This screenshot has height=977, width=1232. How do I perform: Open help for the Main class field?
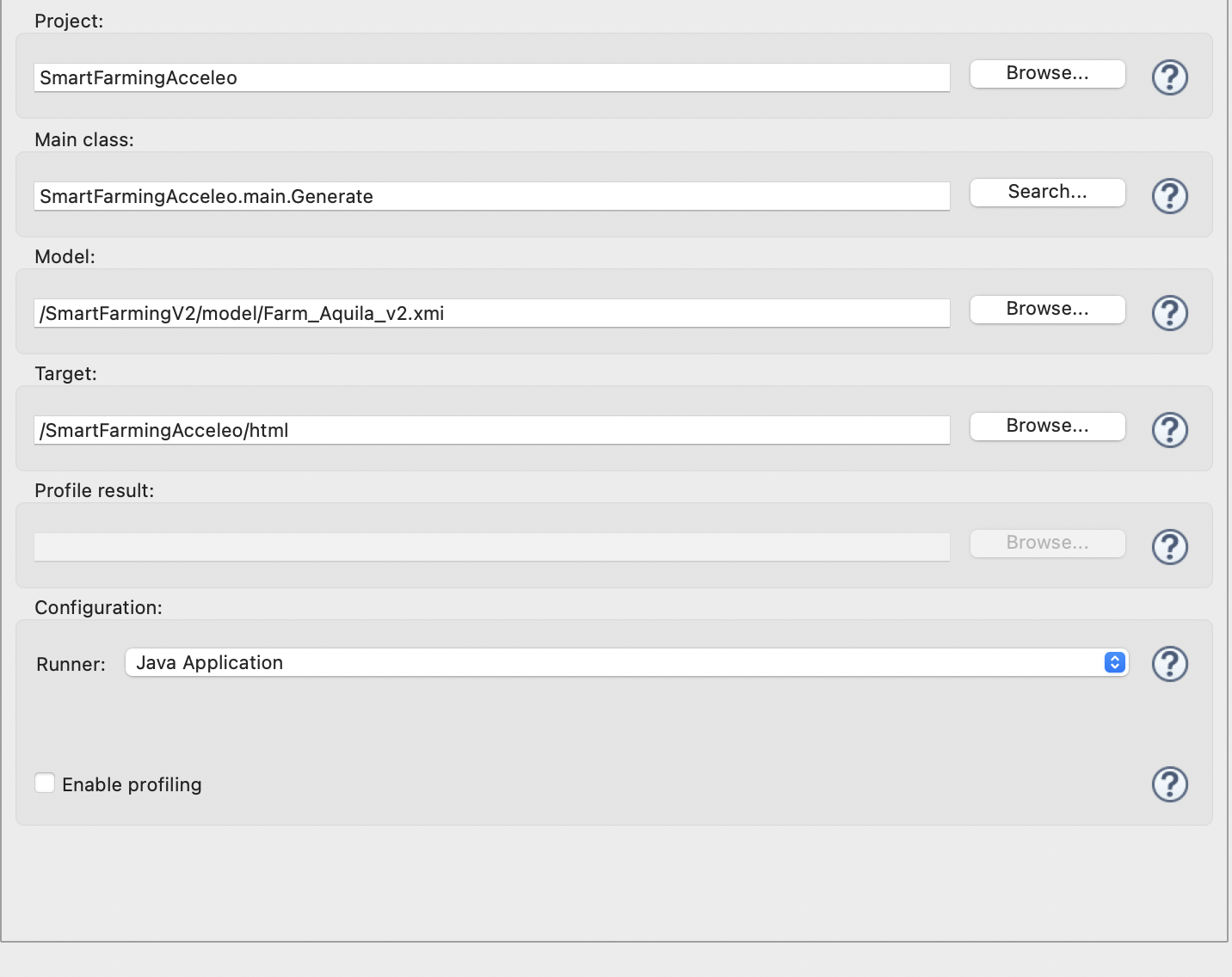(1169, 195)
